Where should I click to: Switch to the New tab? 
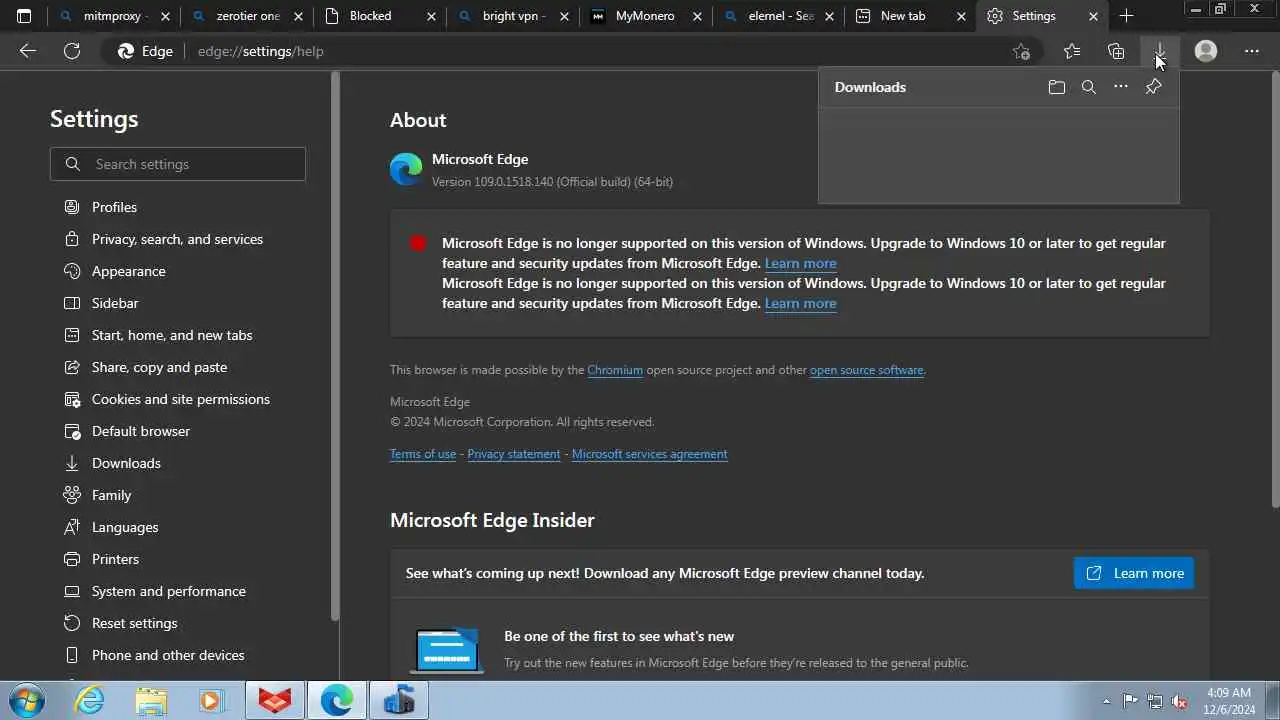(910, 16)
